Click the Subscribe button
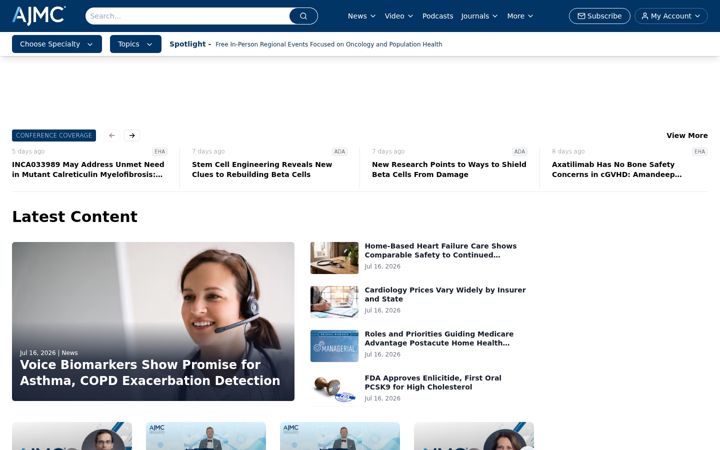This screenshot has width=720, height=450. pyautogui.click(x=599, y=16)
